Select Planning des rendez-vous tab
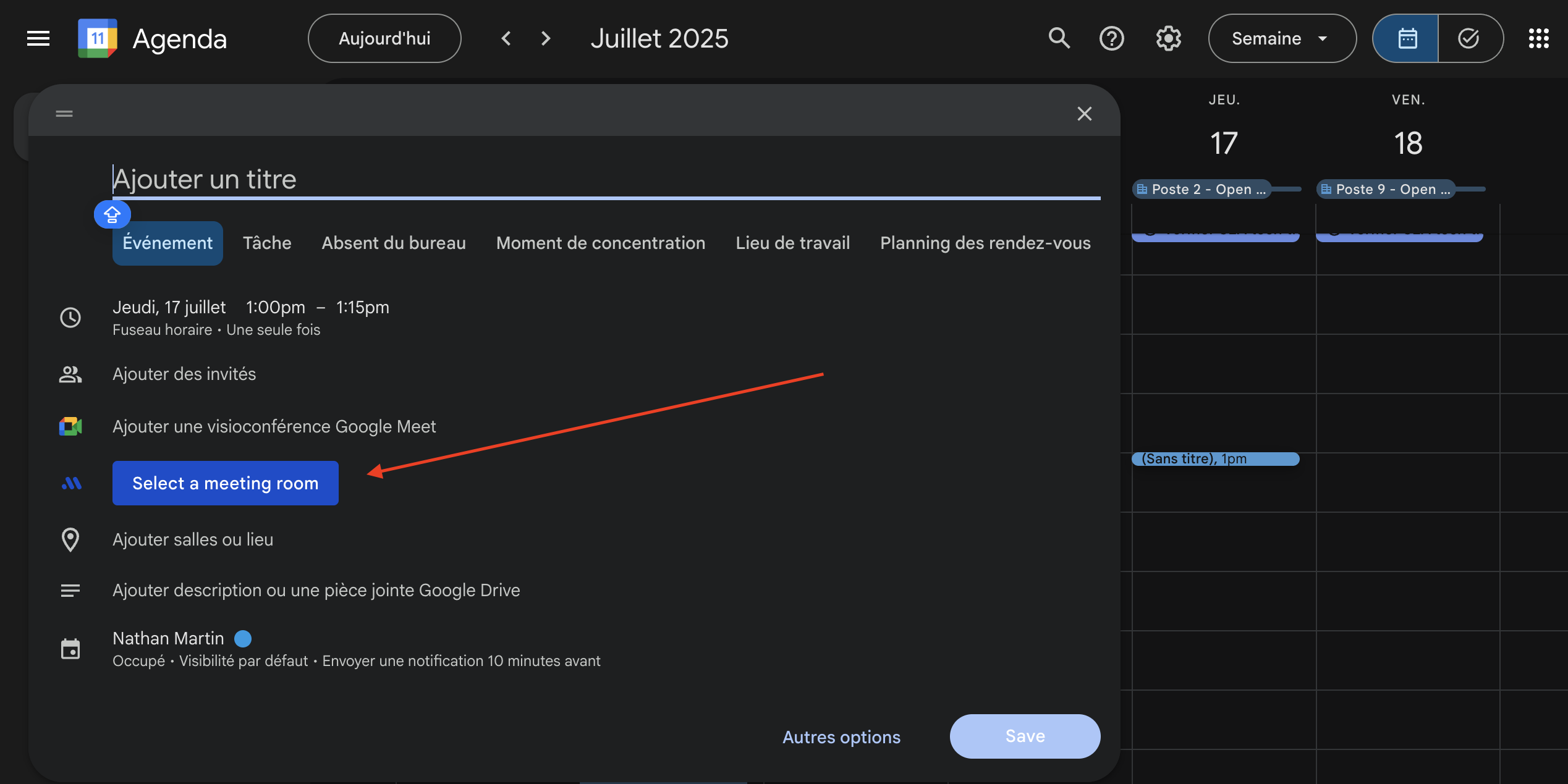 986,243
